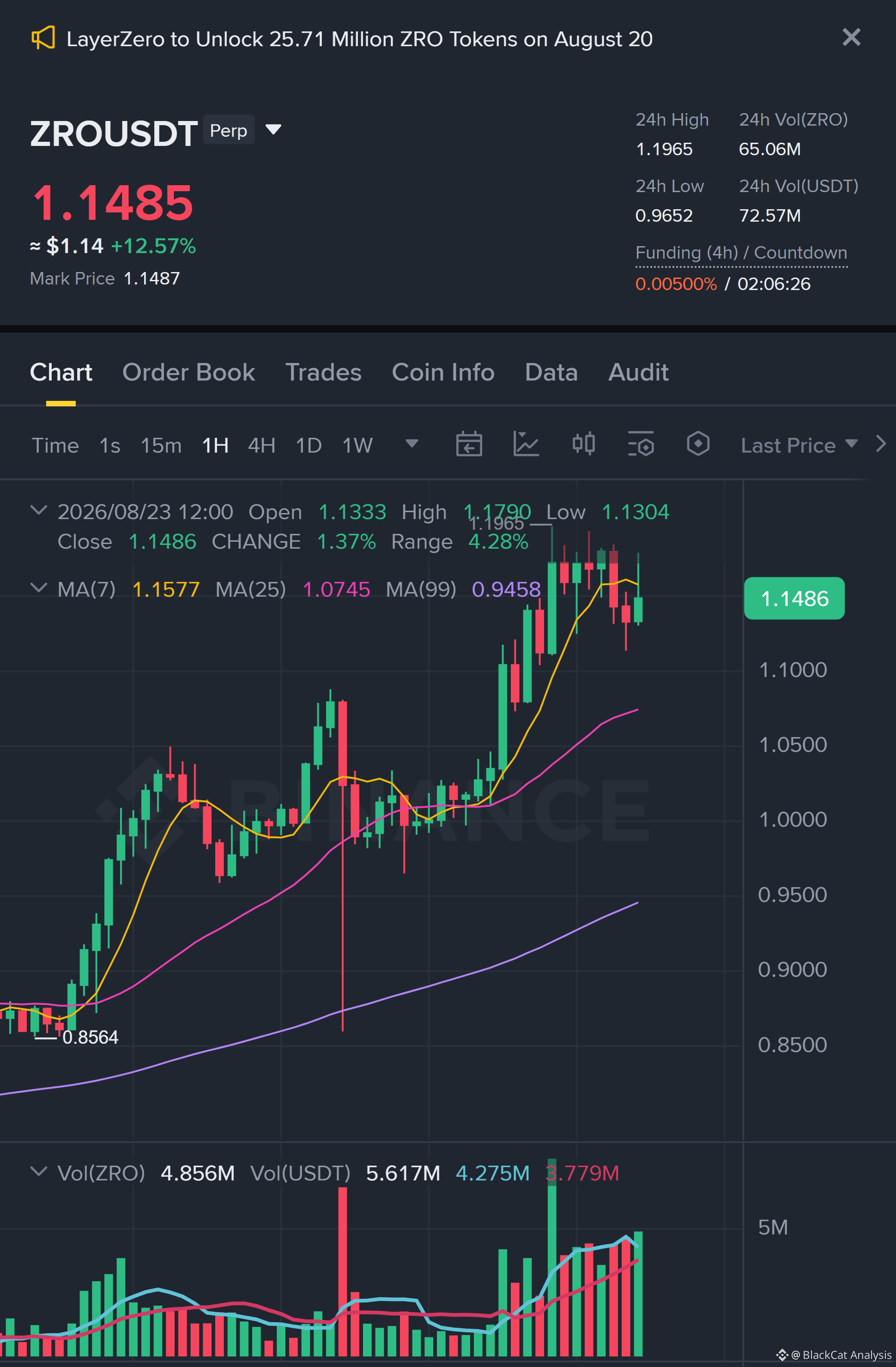
Task: Open the chart display settings icon
Action: (x=641, y=444)
